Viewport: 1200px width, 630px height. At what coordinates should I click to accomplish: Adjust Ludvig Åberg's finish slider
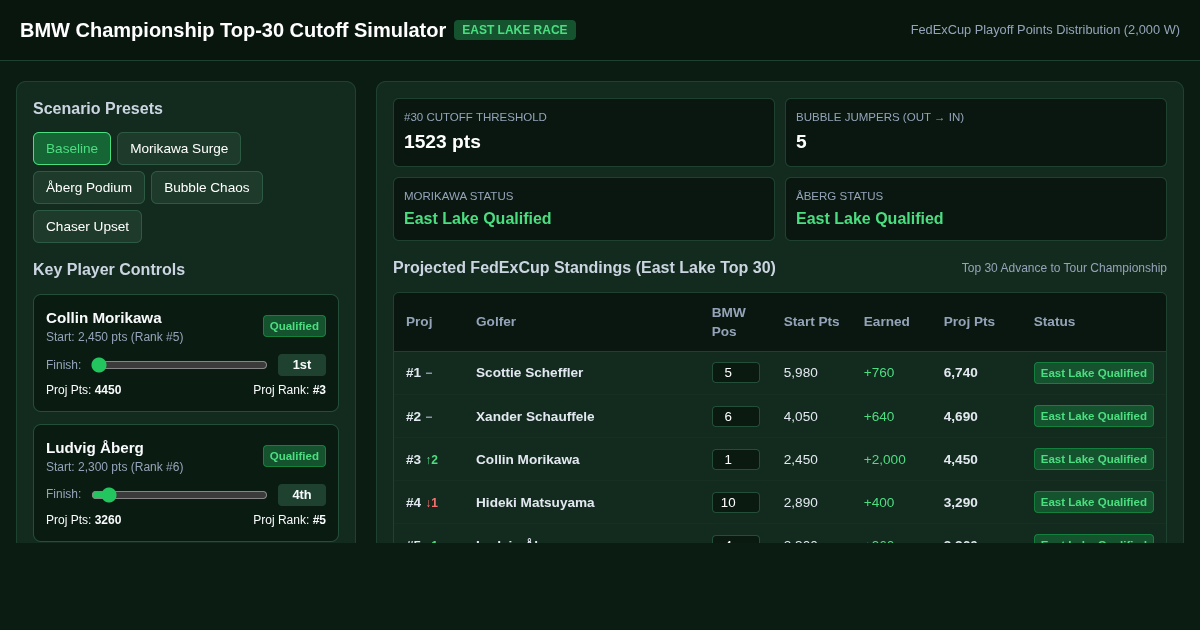click(180, 495)
